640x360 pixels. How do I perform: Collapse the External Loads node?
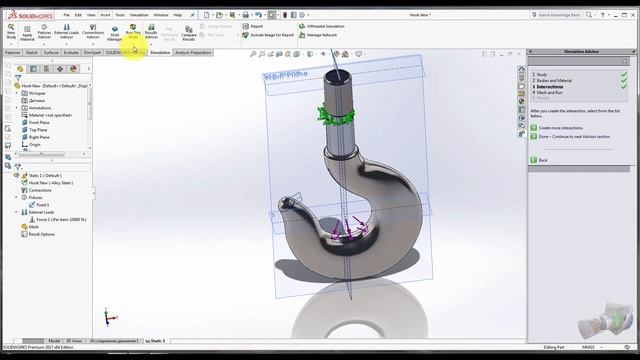(x=17, y=212)
